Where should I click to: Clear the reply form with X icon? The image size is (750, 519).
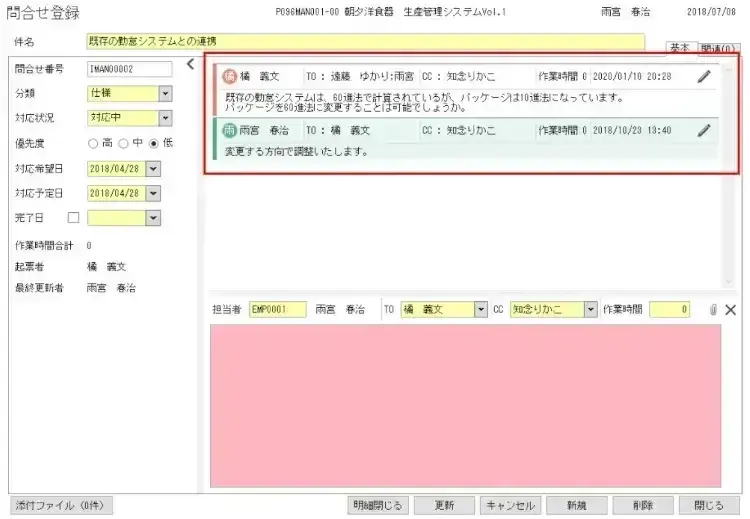click(730, 310)
